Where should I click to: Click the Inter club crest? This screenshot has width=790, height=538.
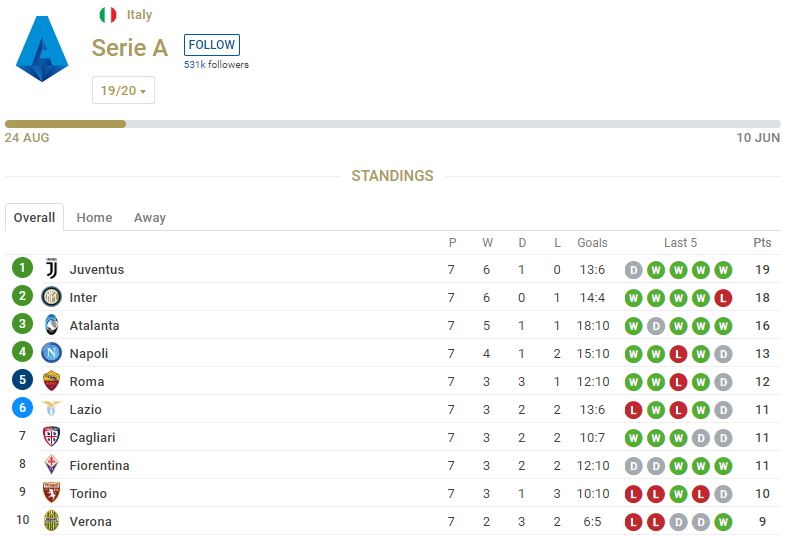tap(52, 297)
